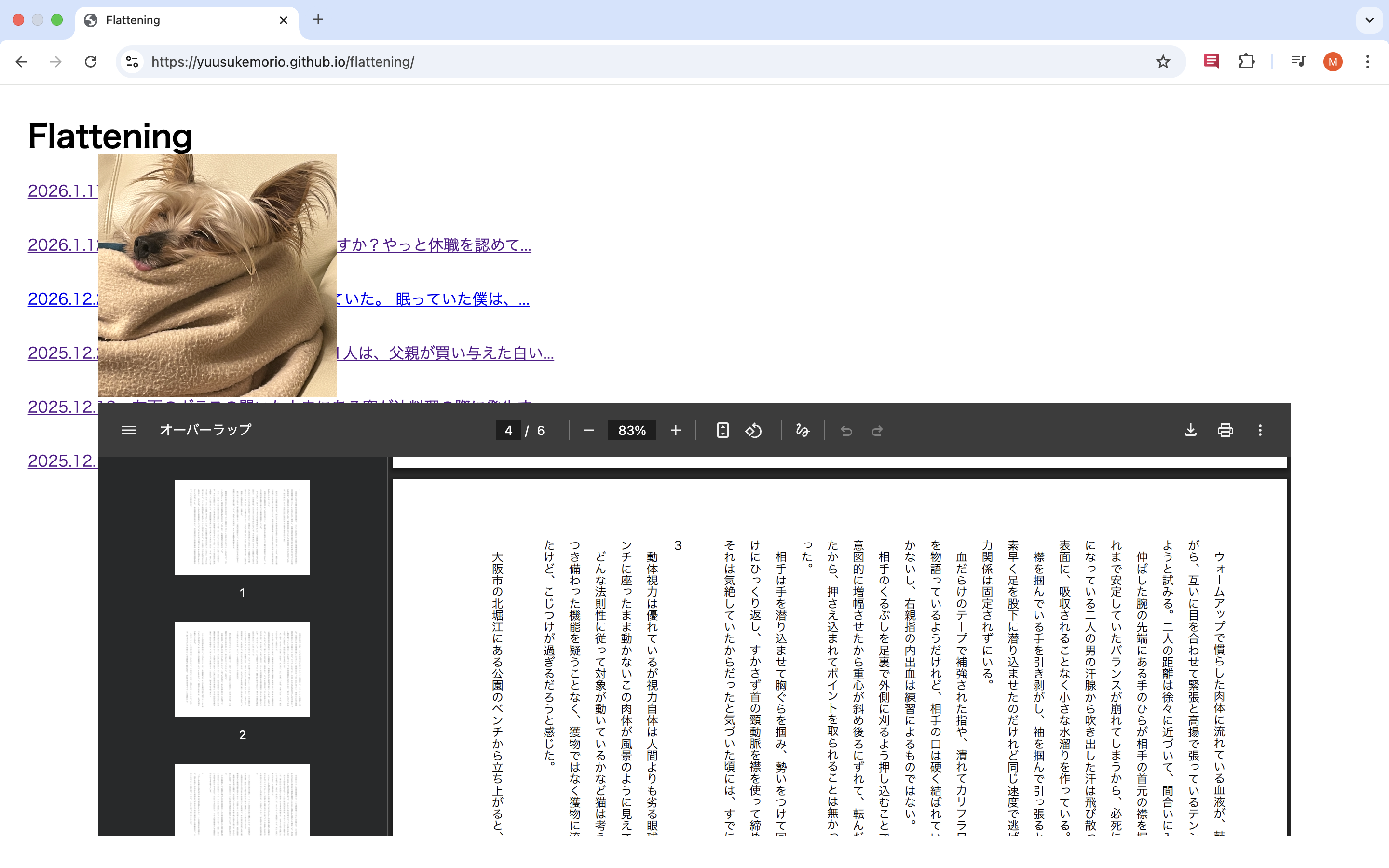
Task: Select the draw annotation tool
Action: [803, 430]
